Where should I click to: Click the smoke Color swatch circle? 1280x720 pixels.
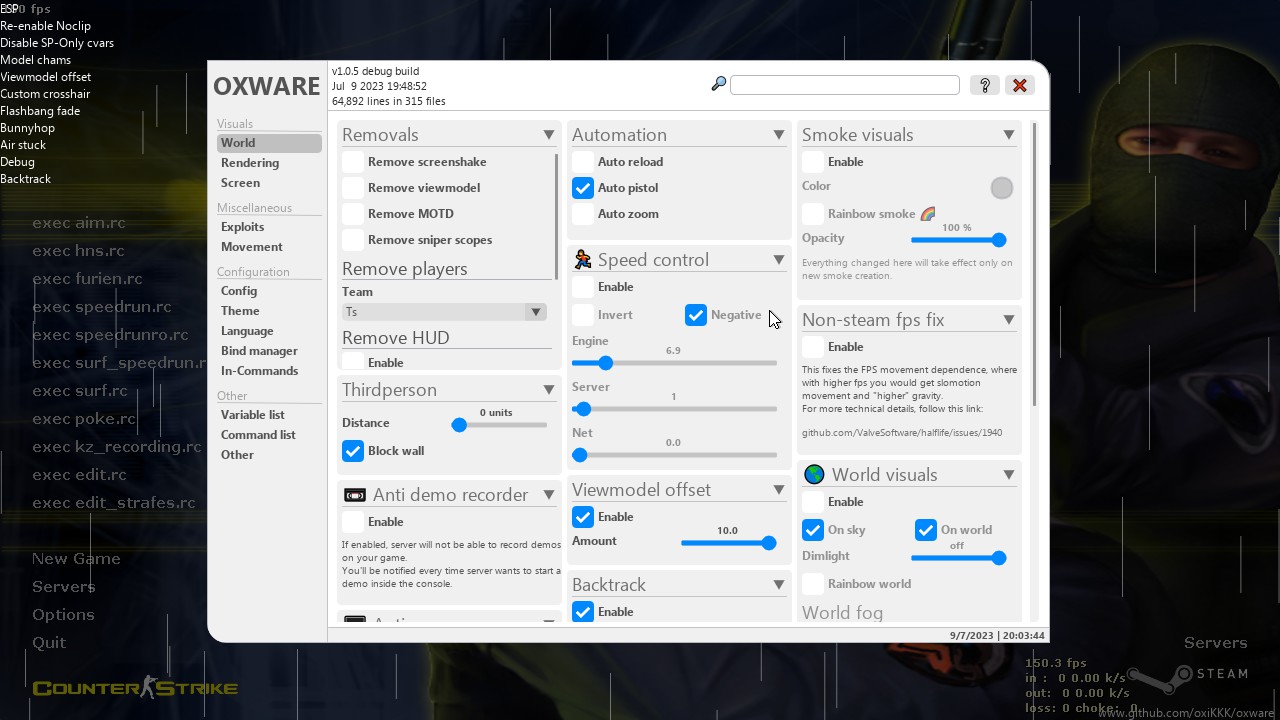click(1001, 188)
